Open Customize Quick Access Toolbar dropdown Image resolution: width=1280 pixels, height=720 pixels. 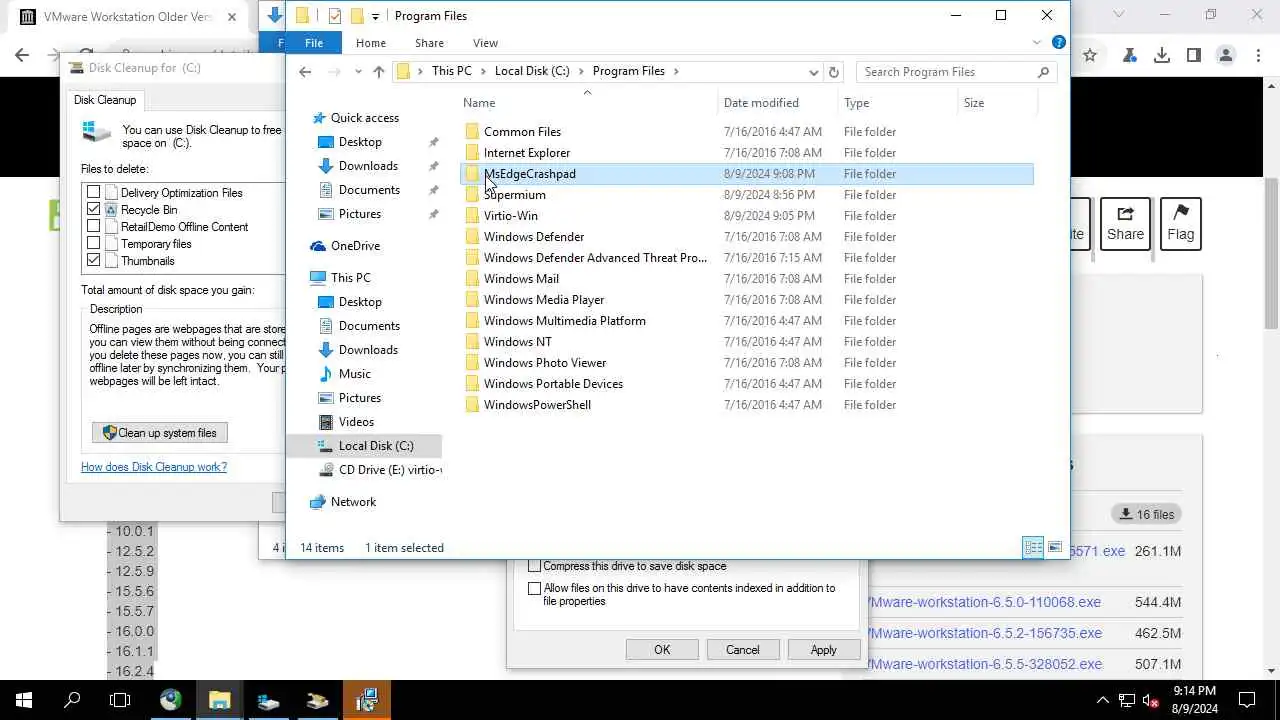(376, 16)
